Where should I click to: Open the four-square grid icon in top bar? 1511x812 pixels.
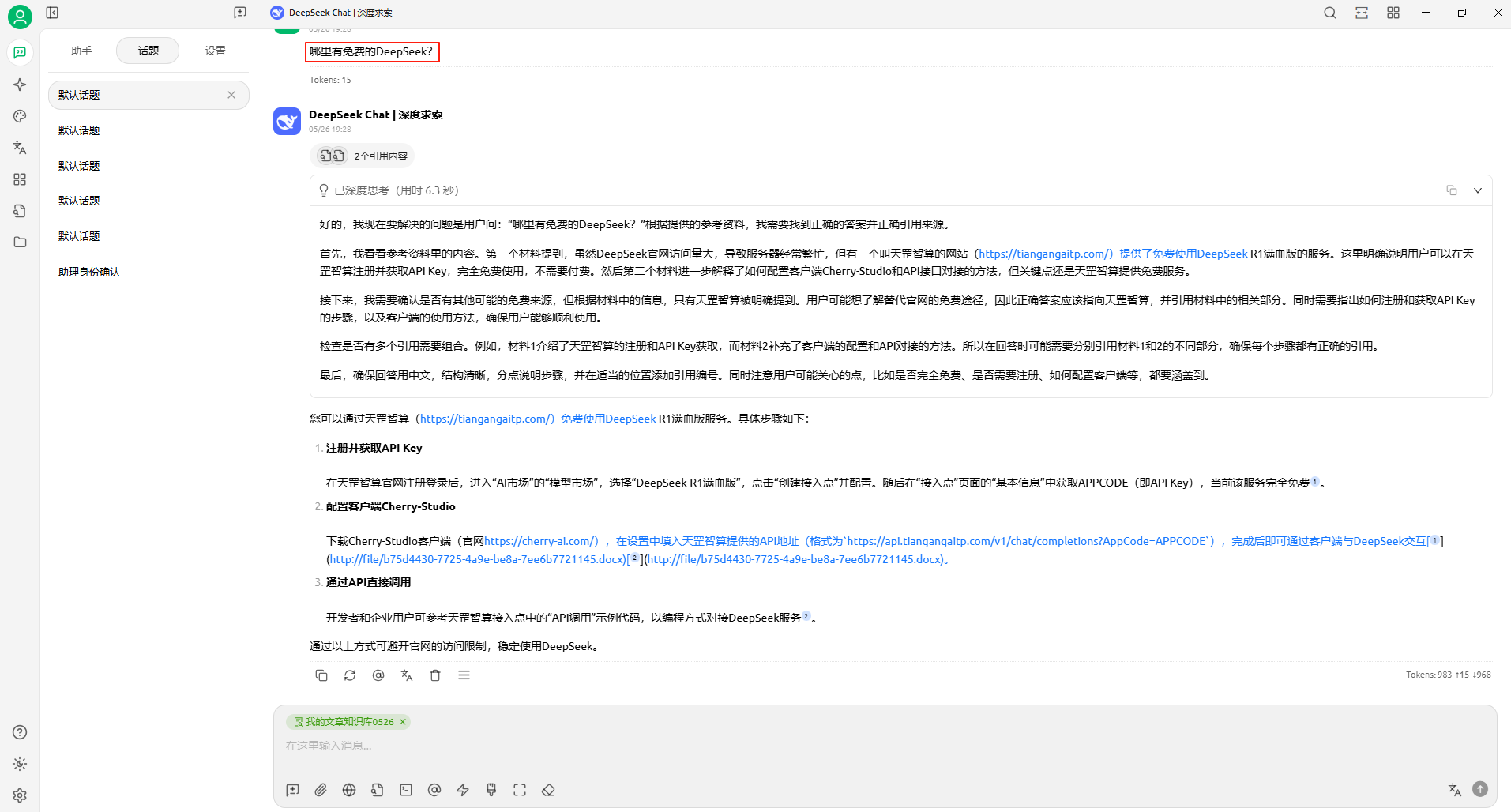[x=1393, y=13]
